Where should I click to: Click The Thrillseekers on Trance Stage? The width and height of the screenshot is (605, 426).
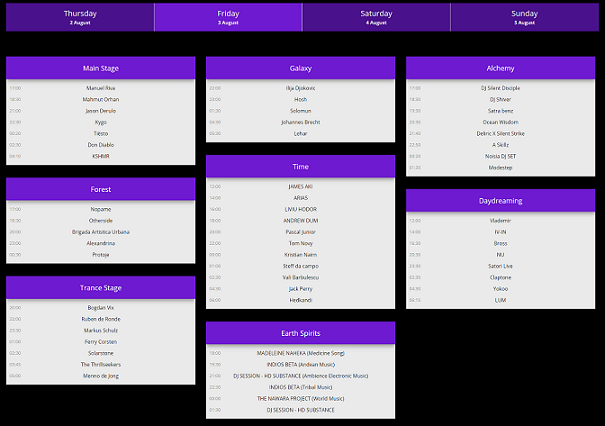pyautogui.click(x=101, y=364)
